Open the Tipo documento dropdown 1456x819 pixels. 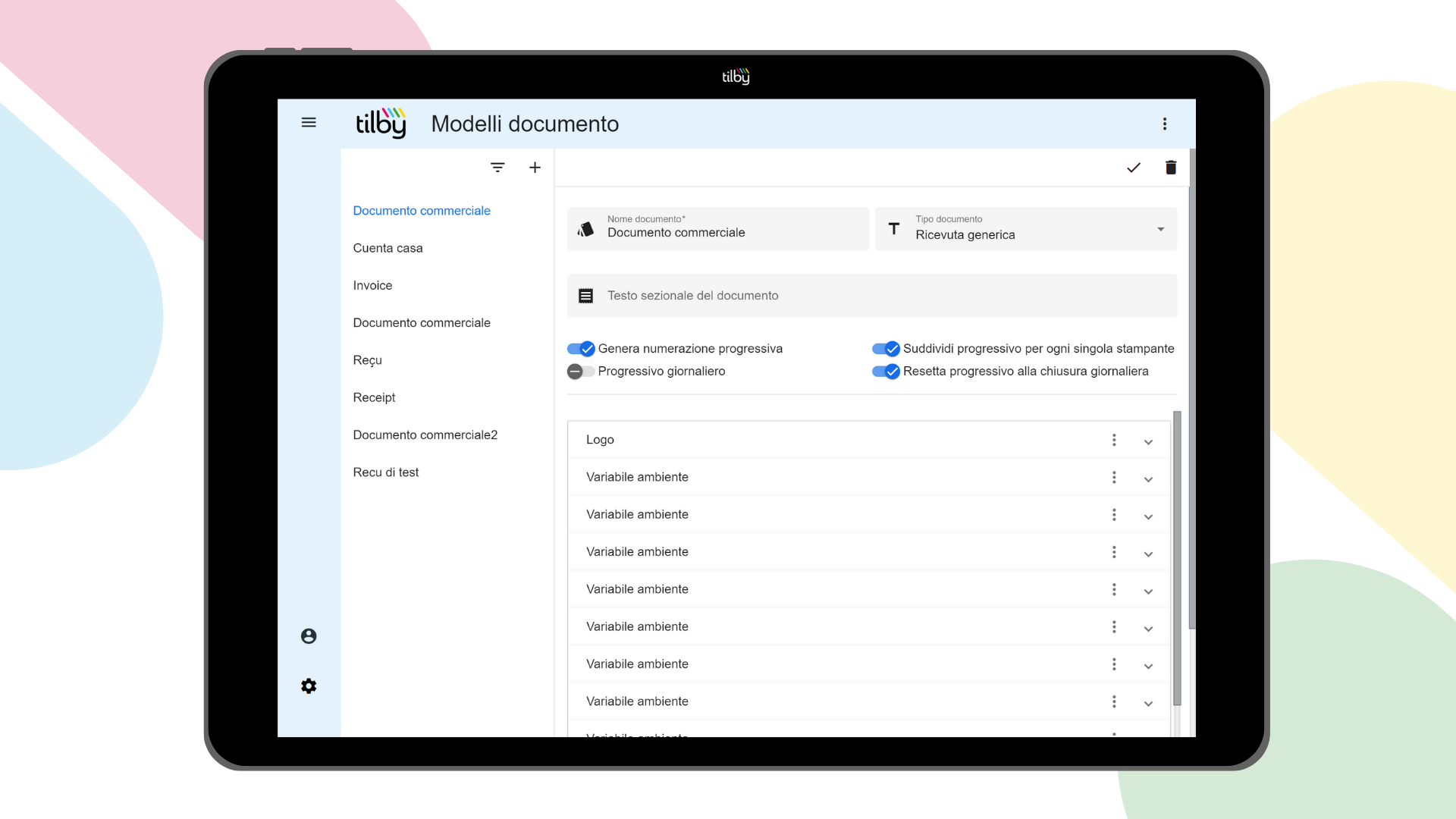(1159, 228)
